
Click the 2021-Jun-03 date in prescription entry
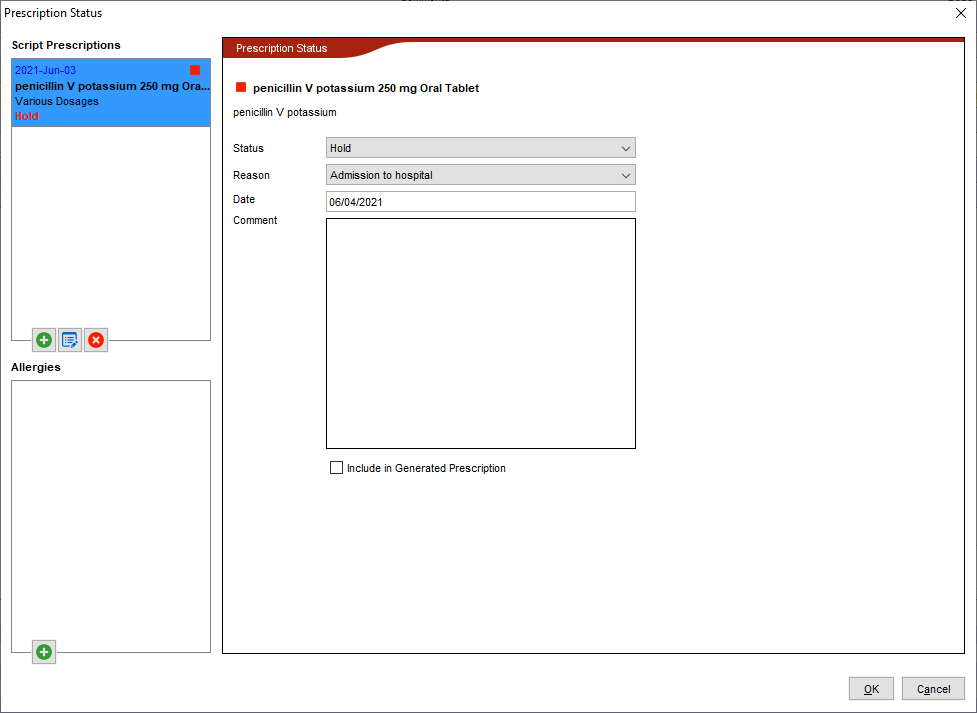click(x=45, y=71)
